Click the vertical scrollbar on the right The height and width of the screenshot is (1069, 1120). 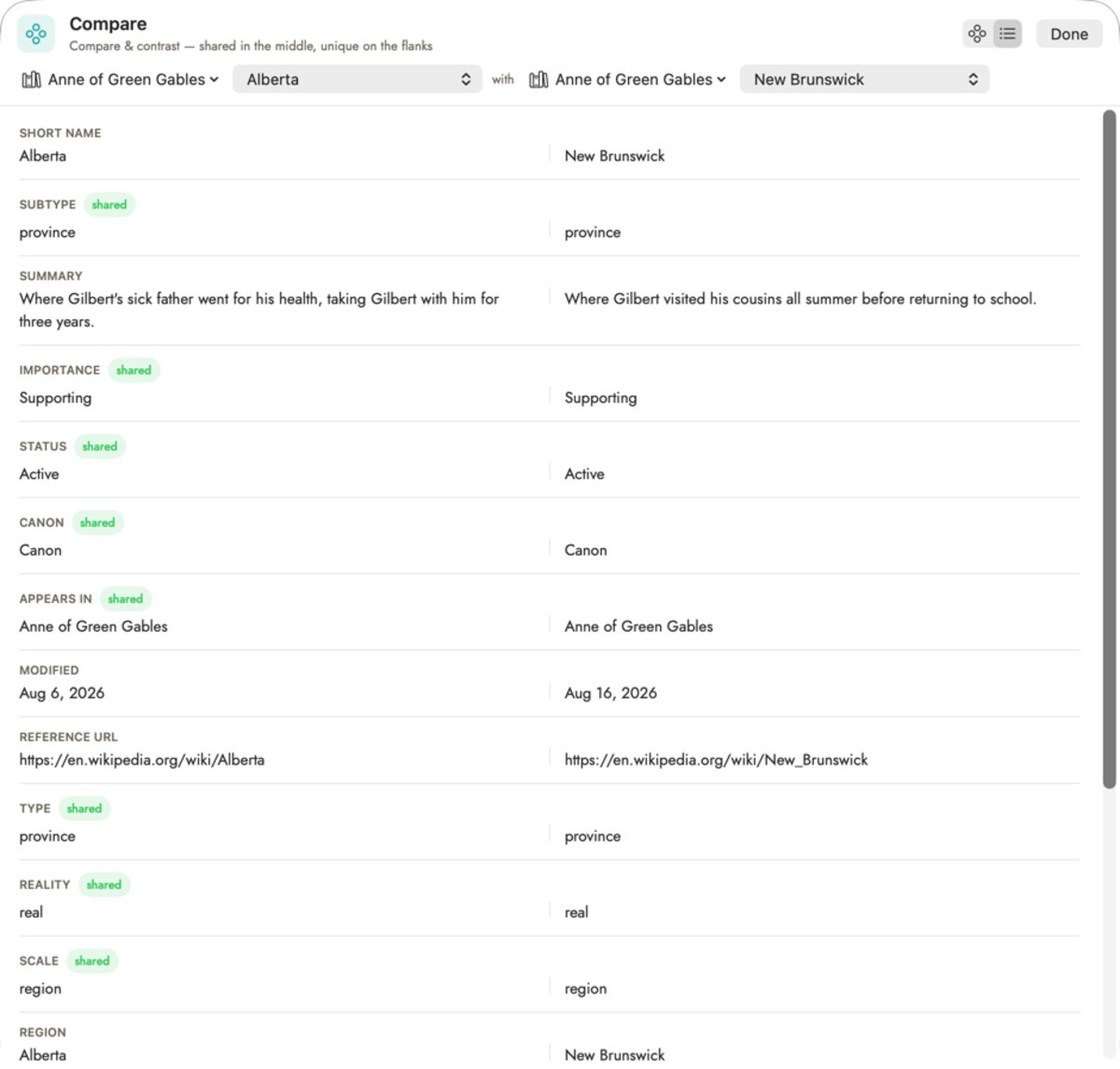[1109, 449]
